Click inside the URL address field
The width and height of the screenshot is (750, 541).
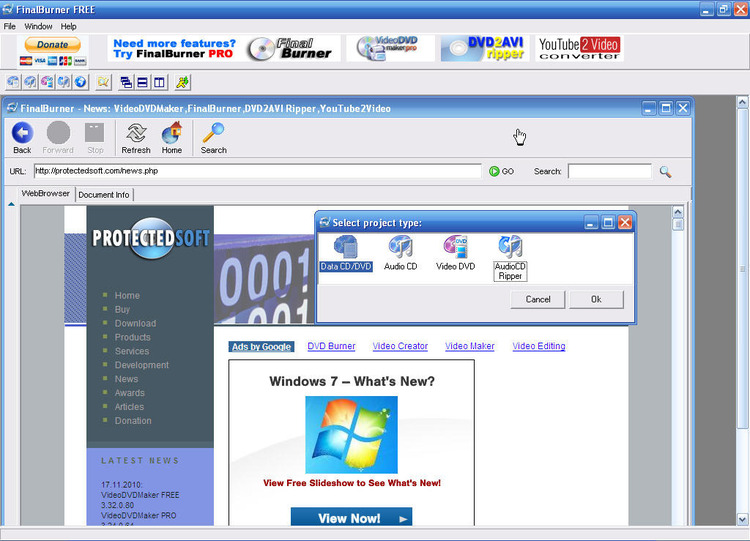pyautogui.click(x=258, y=171)
